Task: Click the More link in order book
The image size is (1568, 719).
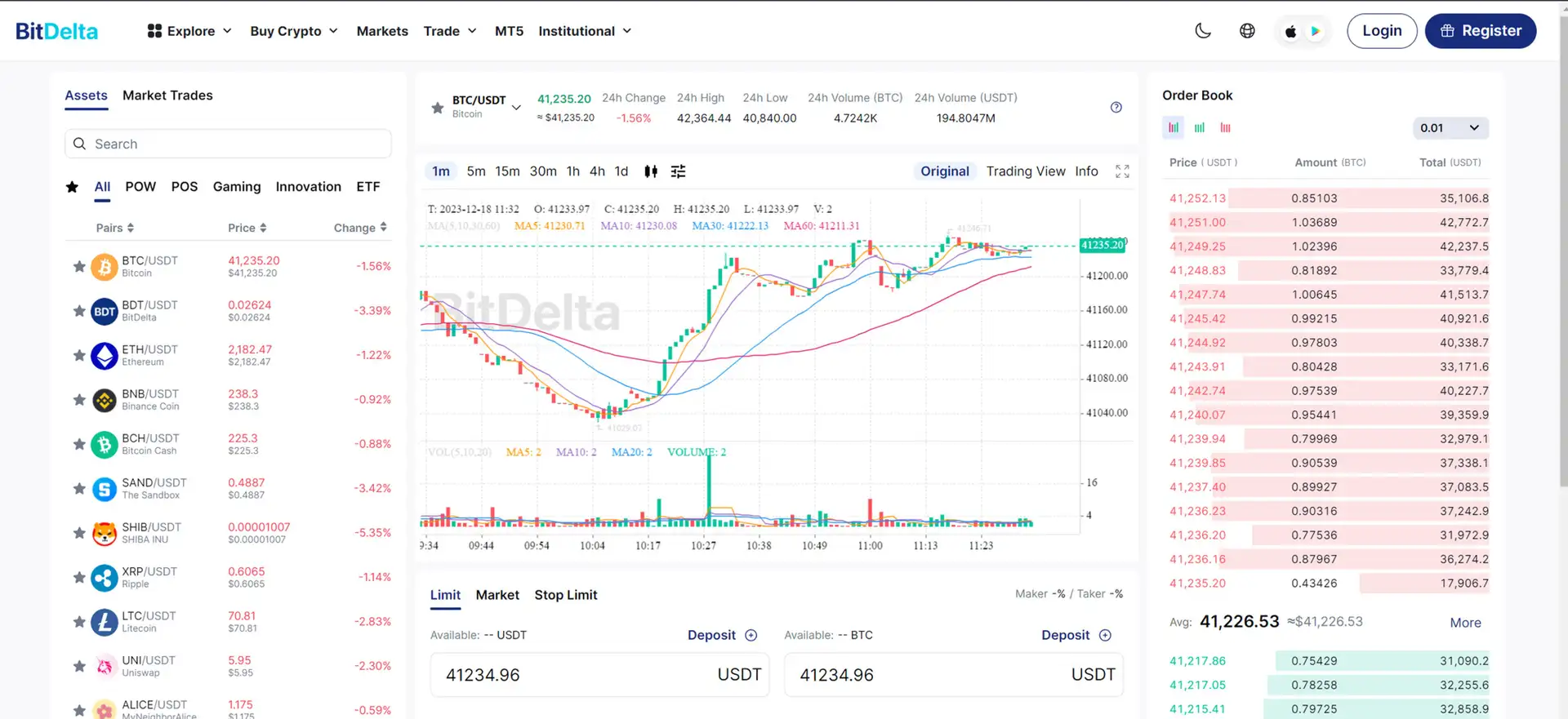Action: point(1465,623)
